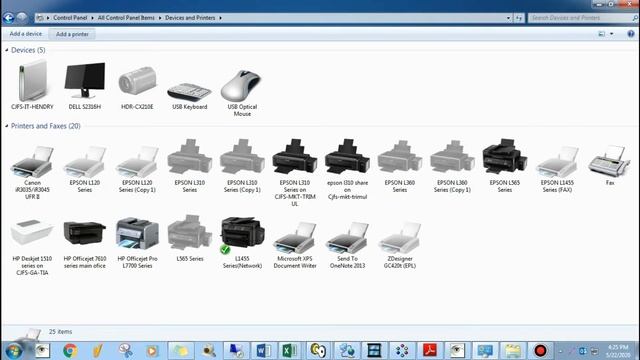Click the change your view icon
Viewport: 640px width, 360px height.
coord(602,34)
